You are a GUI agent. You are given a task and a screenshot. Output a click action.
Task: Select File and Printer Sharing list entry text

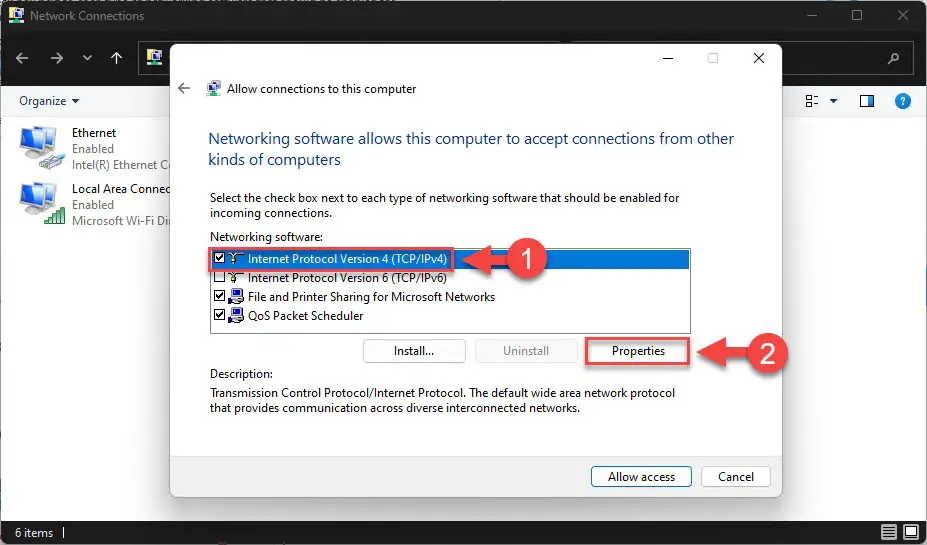371,297
